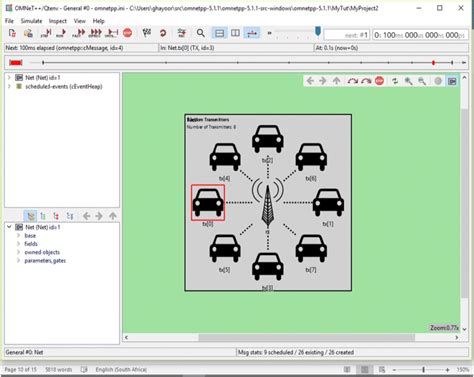
Task: Click the simulation time display field
Action: click(x=420, y=35)
